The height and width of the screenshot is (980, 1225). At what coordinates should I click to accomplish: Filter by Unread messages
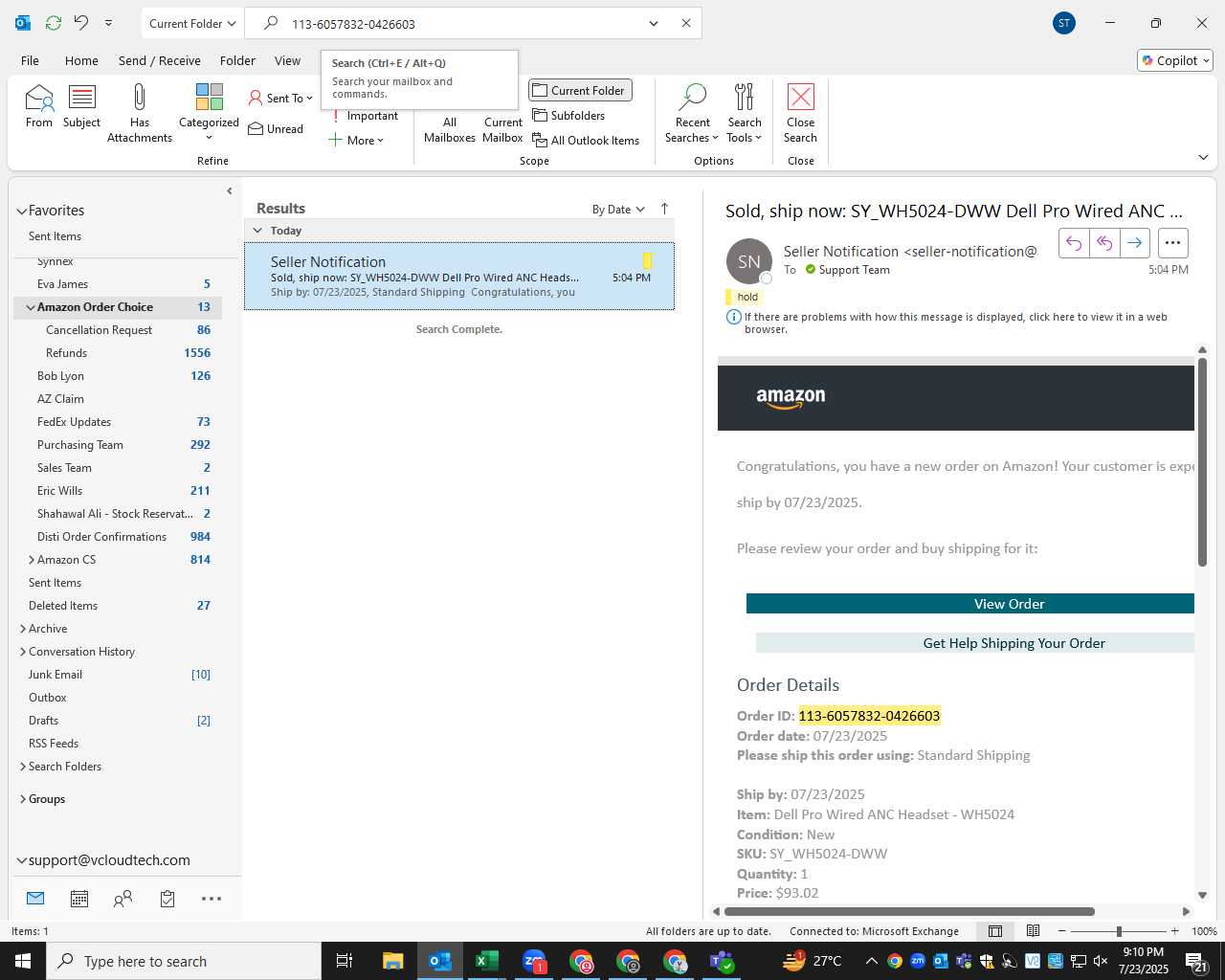tap(276, 129)
